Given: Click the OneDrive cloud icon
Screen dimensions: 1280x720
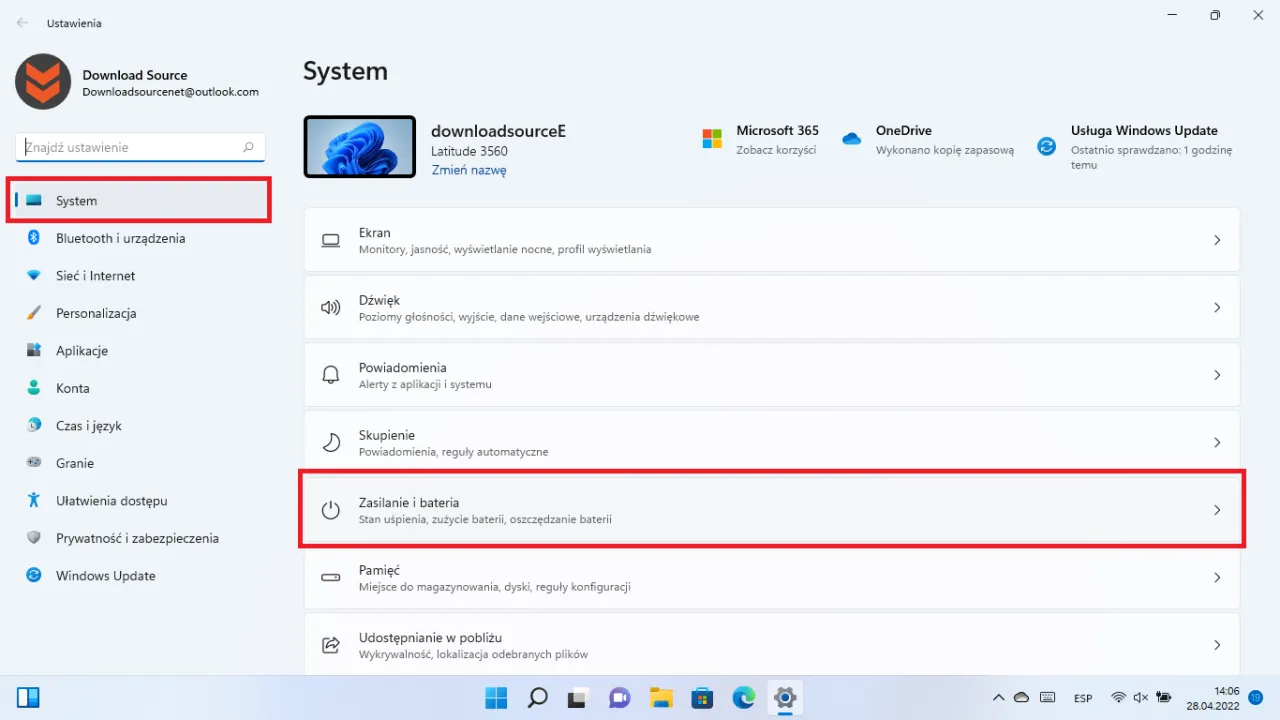Looking at the screenshot, I should tap(852, 139).
